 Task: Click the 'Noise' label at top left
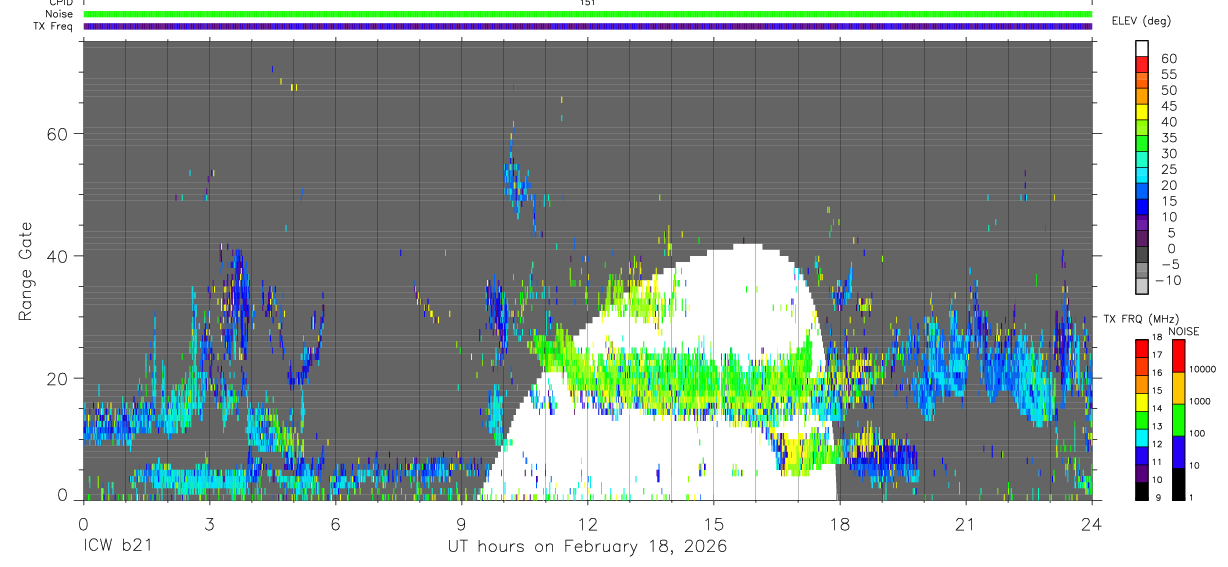60,14
